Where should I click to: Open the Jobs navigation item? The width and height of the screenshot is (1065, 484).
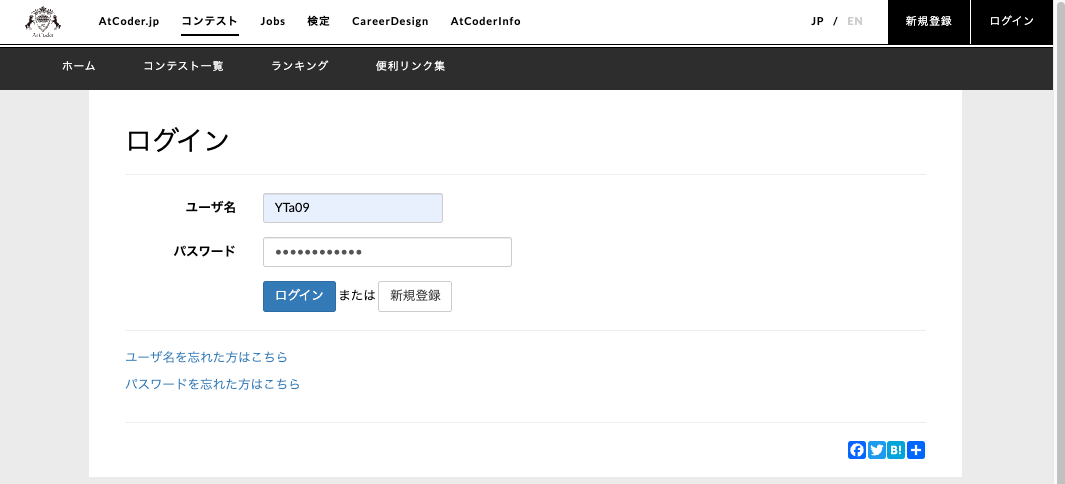[273, 21]
